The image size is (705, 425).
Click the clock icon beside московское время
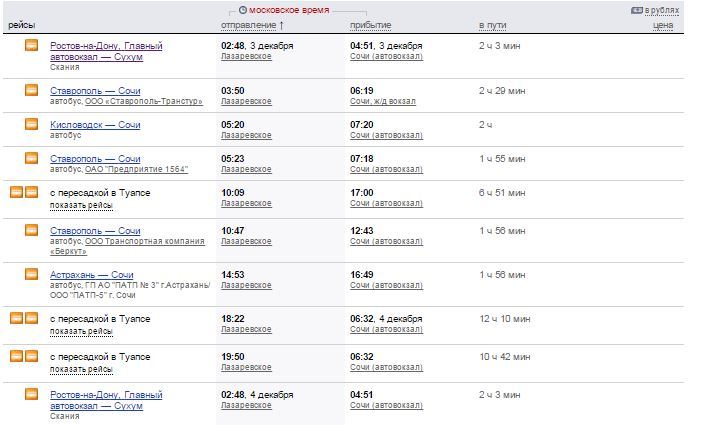(x=243, y=9)
